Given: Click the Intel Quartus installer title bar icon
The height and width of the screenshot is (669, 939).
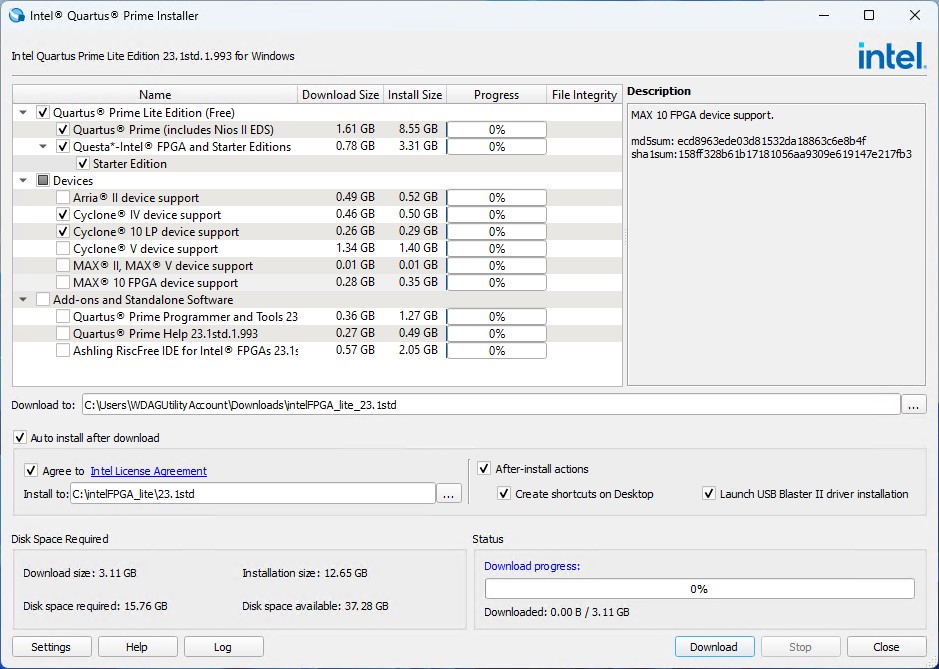Looking at the screenshot, I should (17, 16).
